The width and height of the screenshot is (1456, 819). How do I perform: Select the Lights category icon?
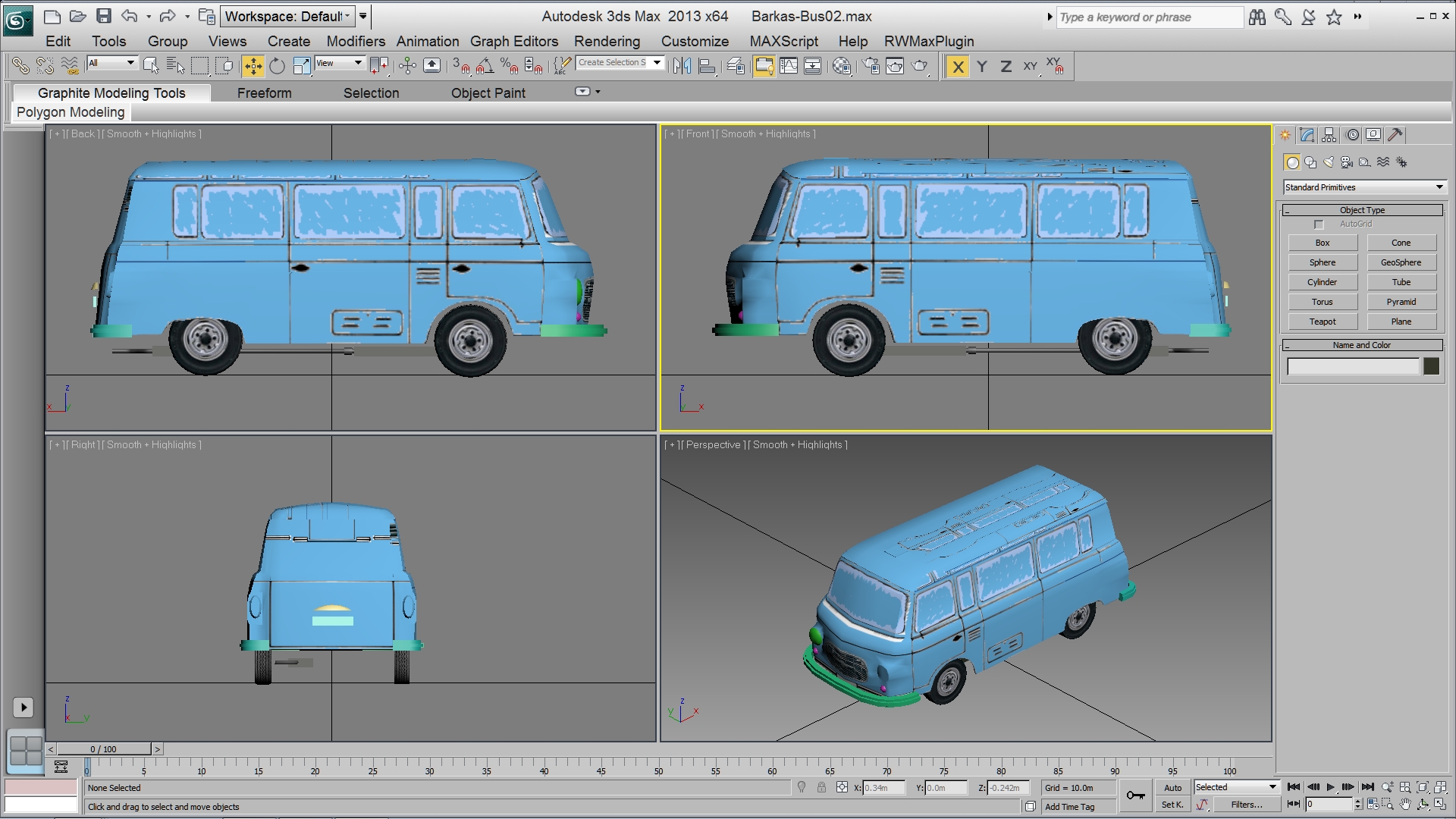point(1329,162)
